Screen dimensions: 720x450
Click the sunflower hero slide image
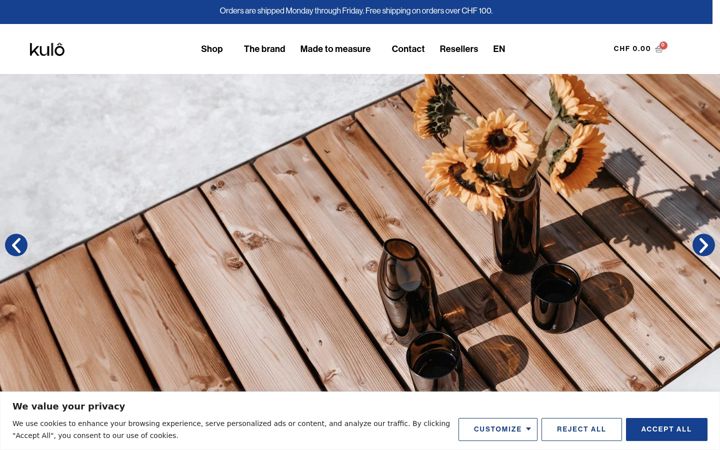(x=360, y=233)
